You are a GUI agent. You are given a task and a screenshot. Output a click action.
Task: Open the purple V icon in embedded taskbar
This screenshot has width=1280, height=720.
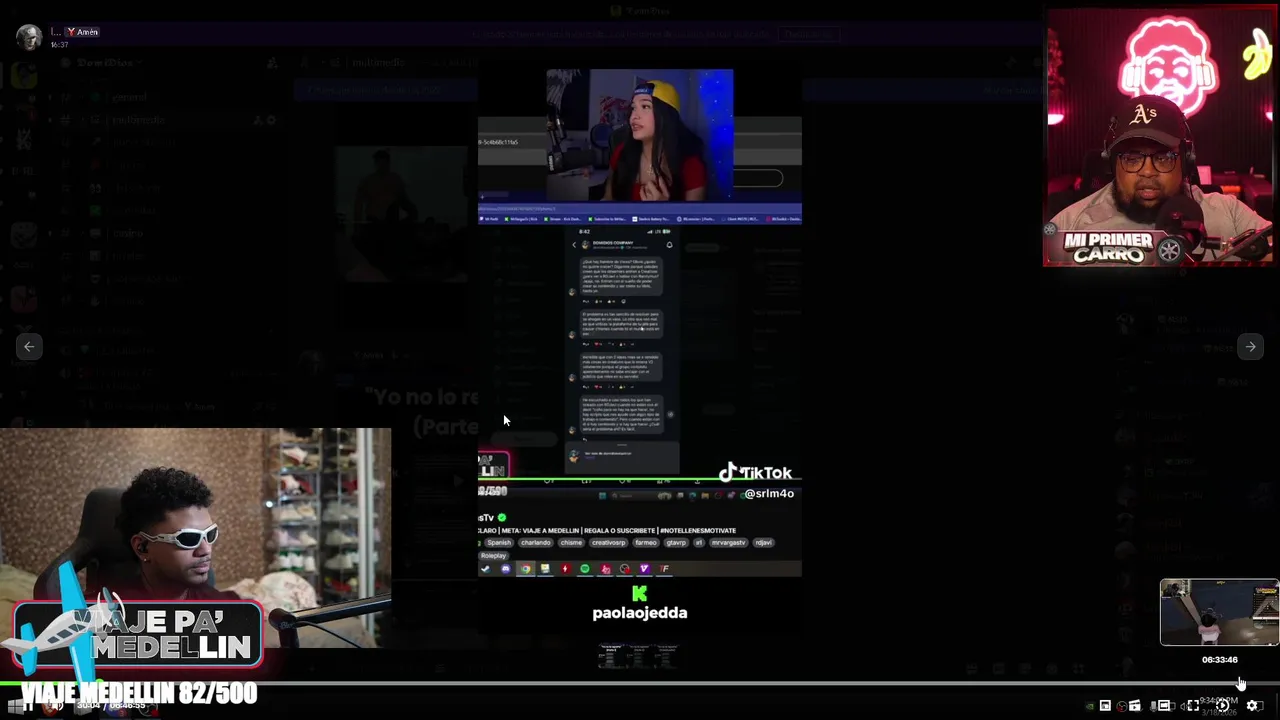(x=644, y=569)
